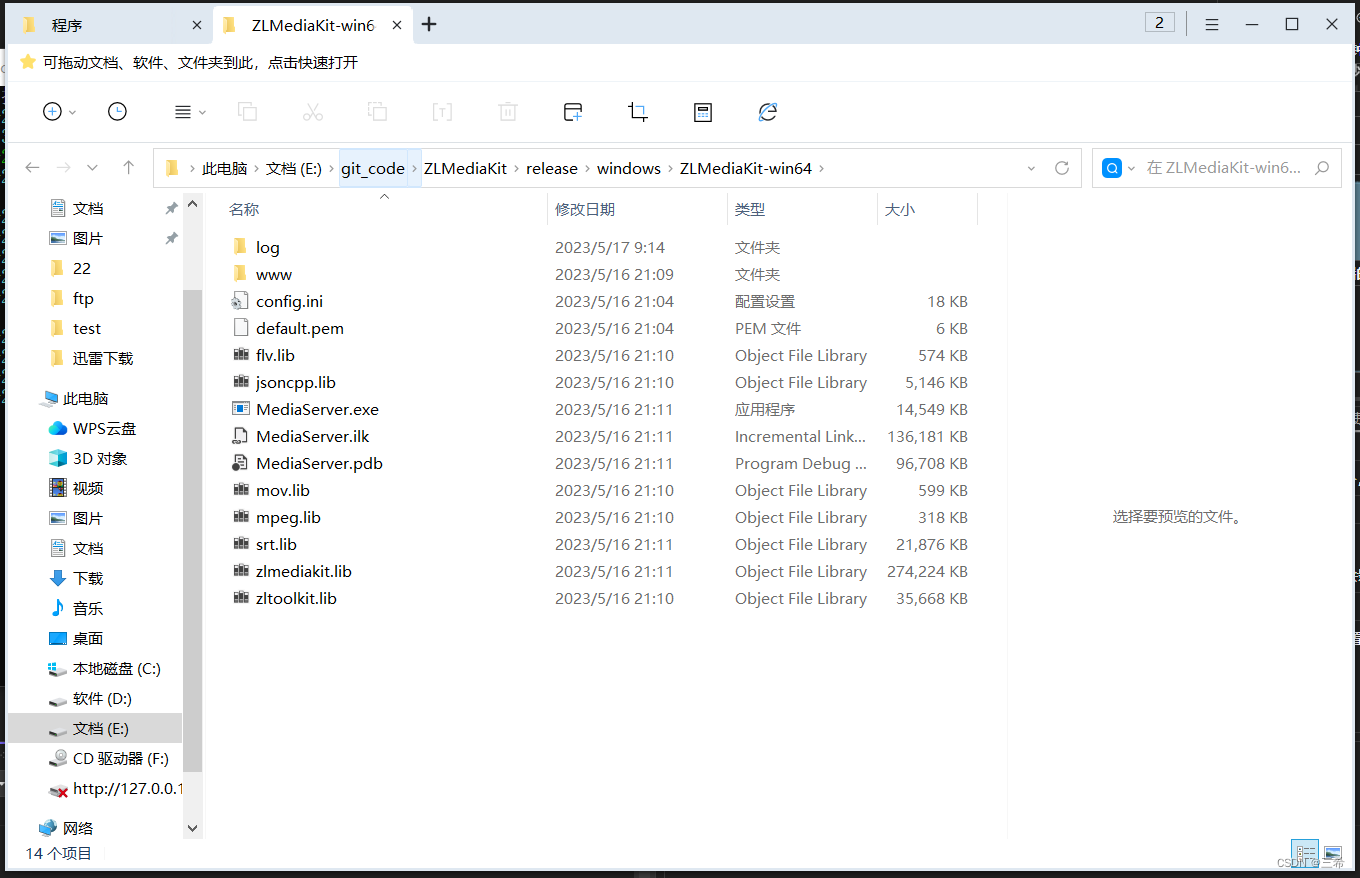Image resolution: width=1360 pixels, height=878 pixels.
Task: Select MediaServer.pdb file
Action: (319, 463)
